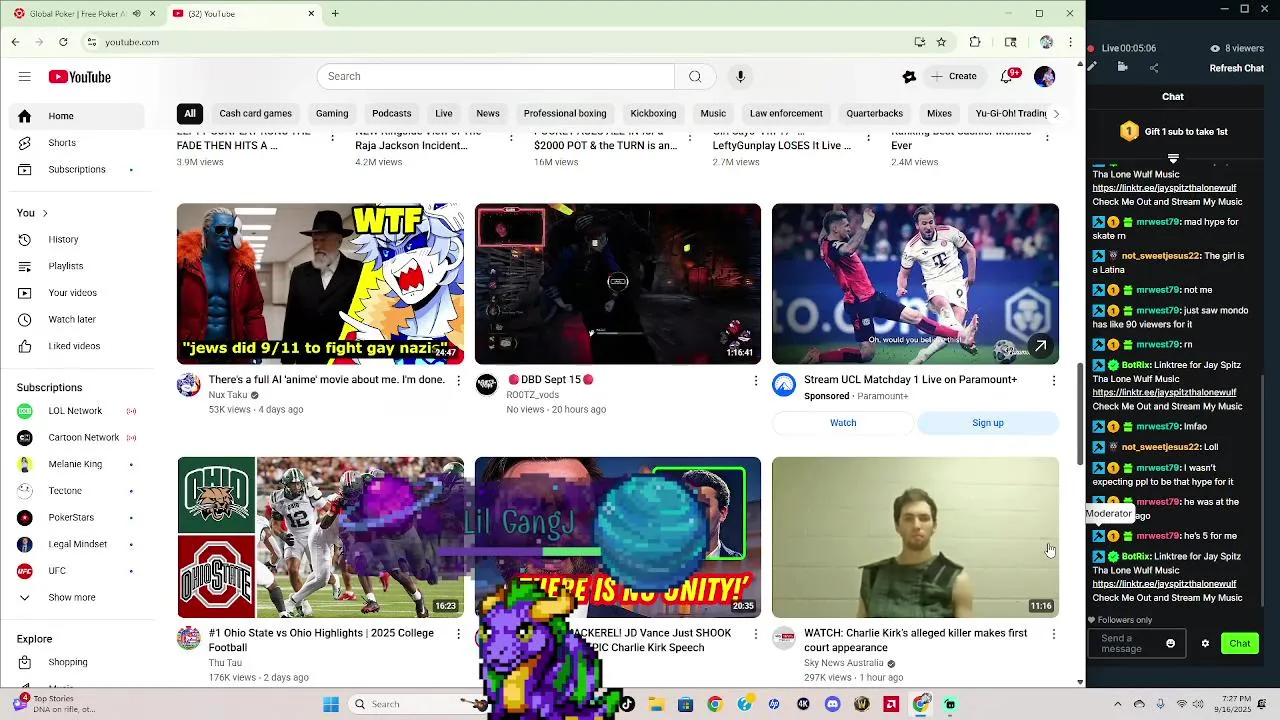The width and height of the screenshot is (1280, 720).
Task: Collapse the Kick gift leaderboard arrow
Action: click(1173, 158)
